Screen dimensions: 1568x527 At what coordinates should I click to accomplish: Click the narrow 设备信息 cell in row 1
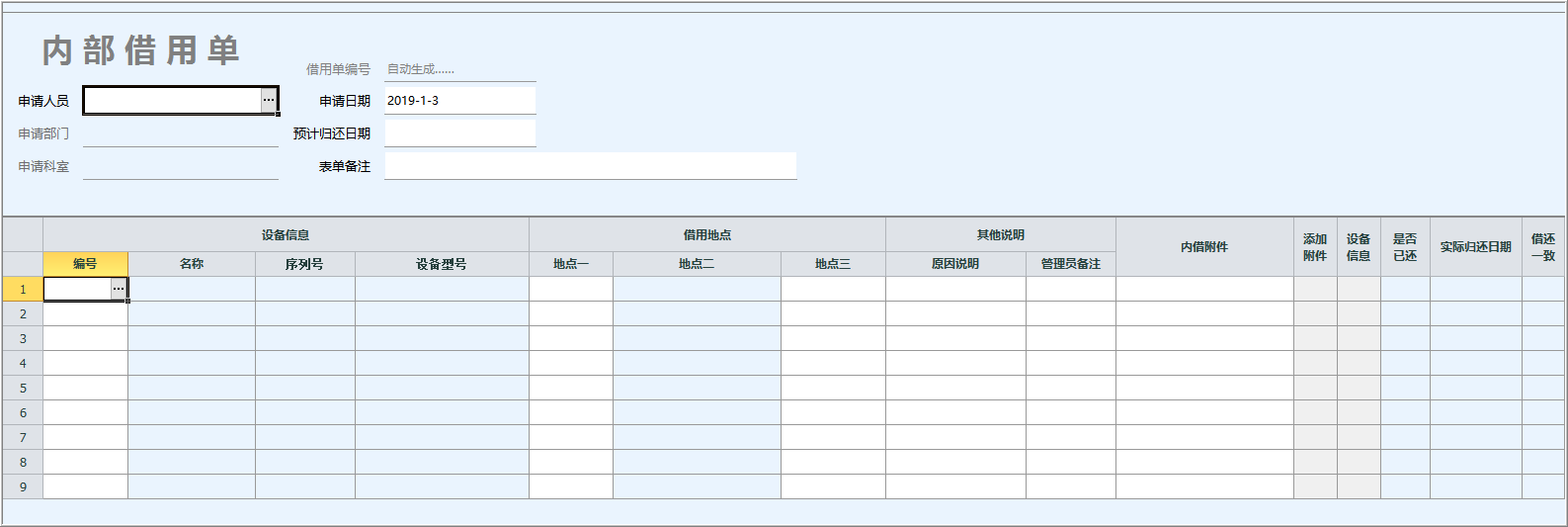[1359, 289]
